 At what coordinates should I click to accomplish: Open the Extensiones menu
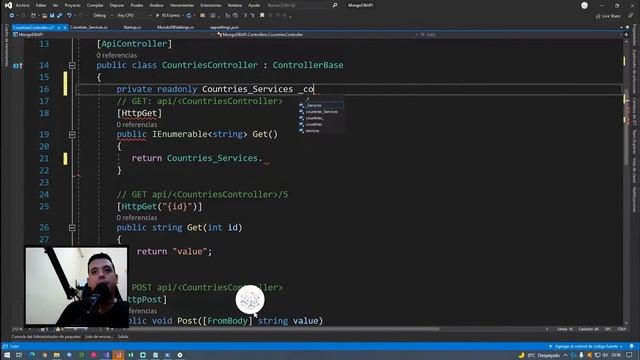[211, 5]
